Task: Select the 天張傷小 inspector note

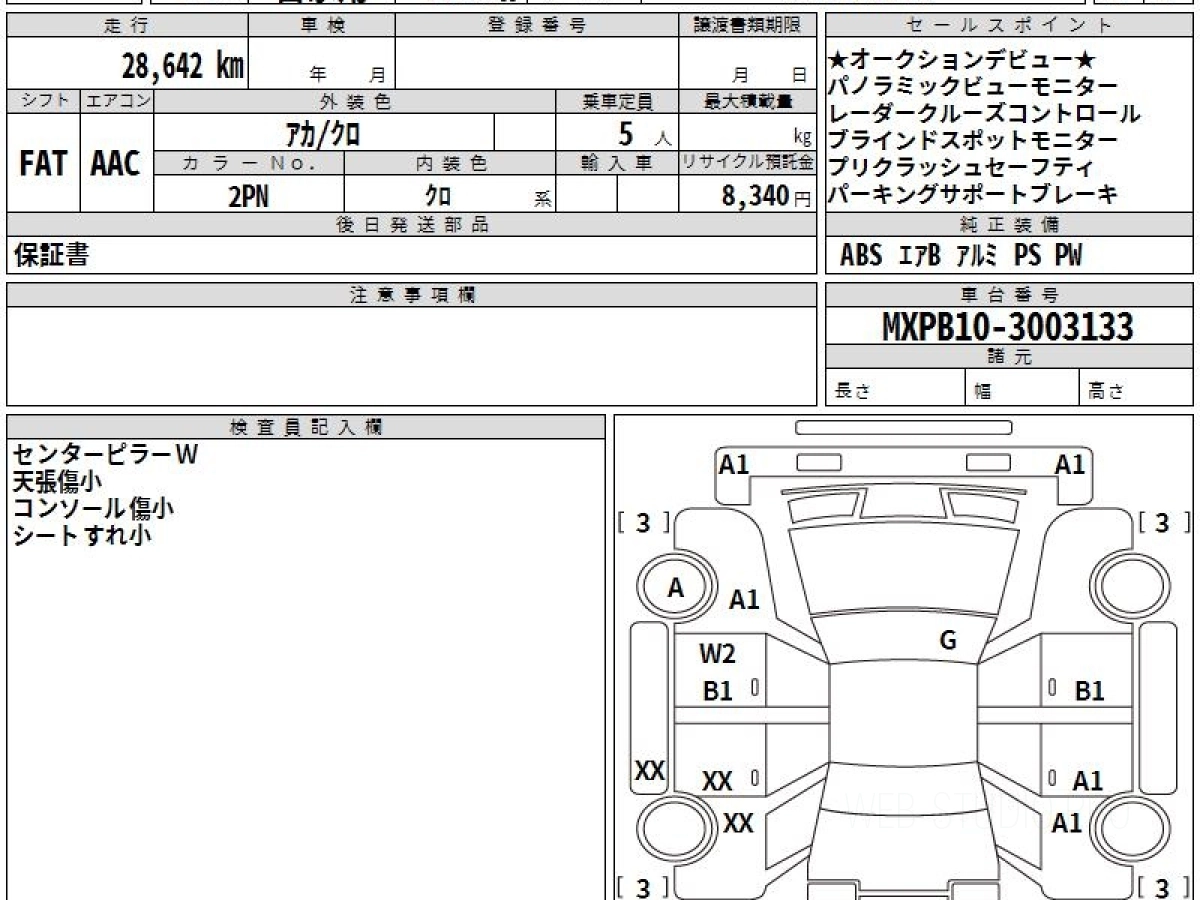Action: (57, 482)
